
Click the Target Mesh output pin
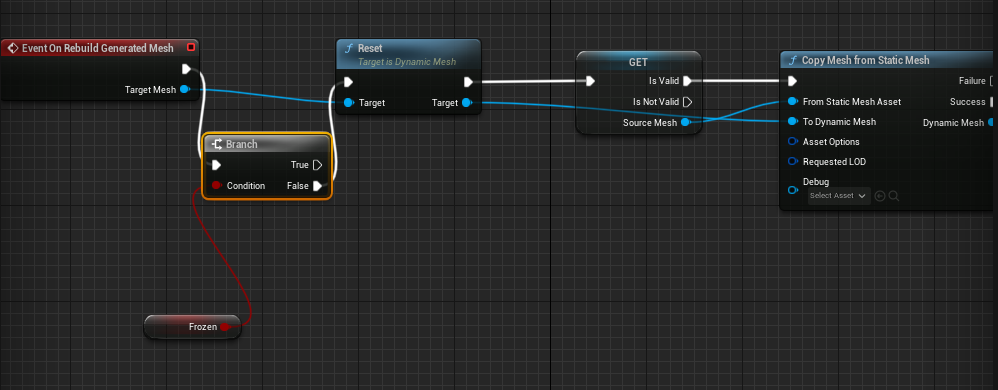185,90
